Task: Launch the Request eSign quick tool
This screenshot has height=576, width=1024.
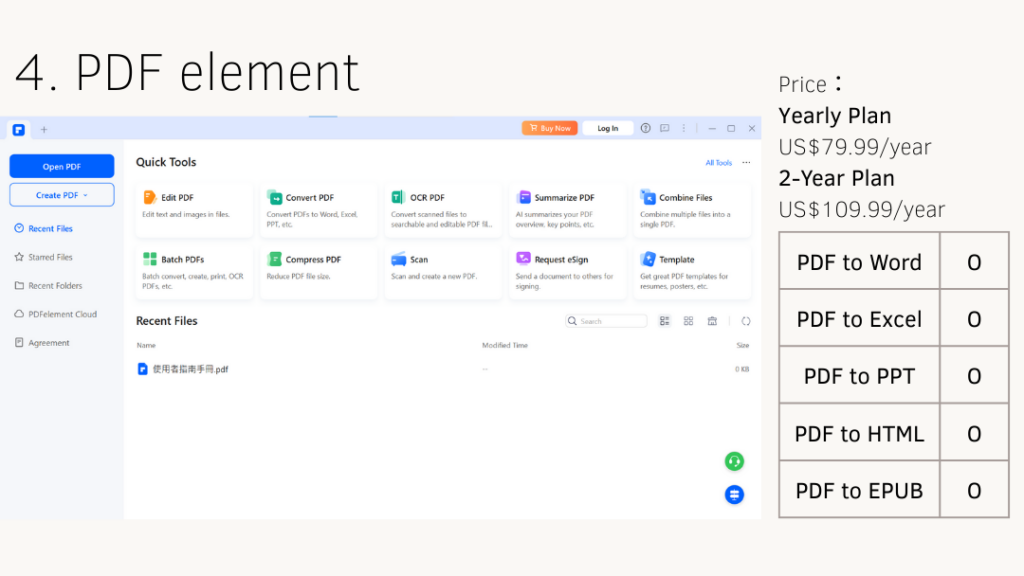Action: click(568, 272)
